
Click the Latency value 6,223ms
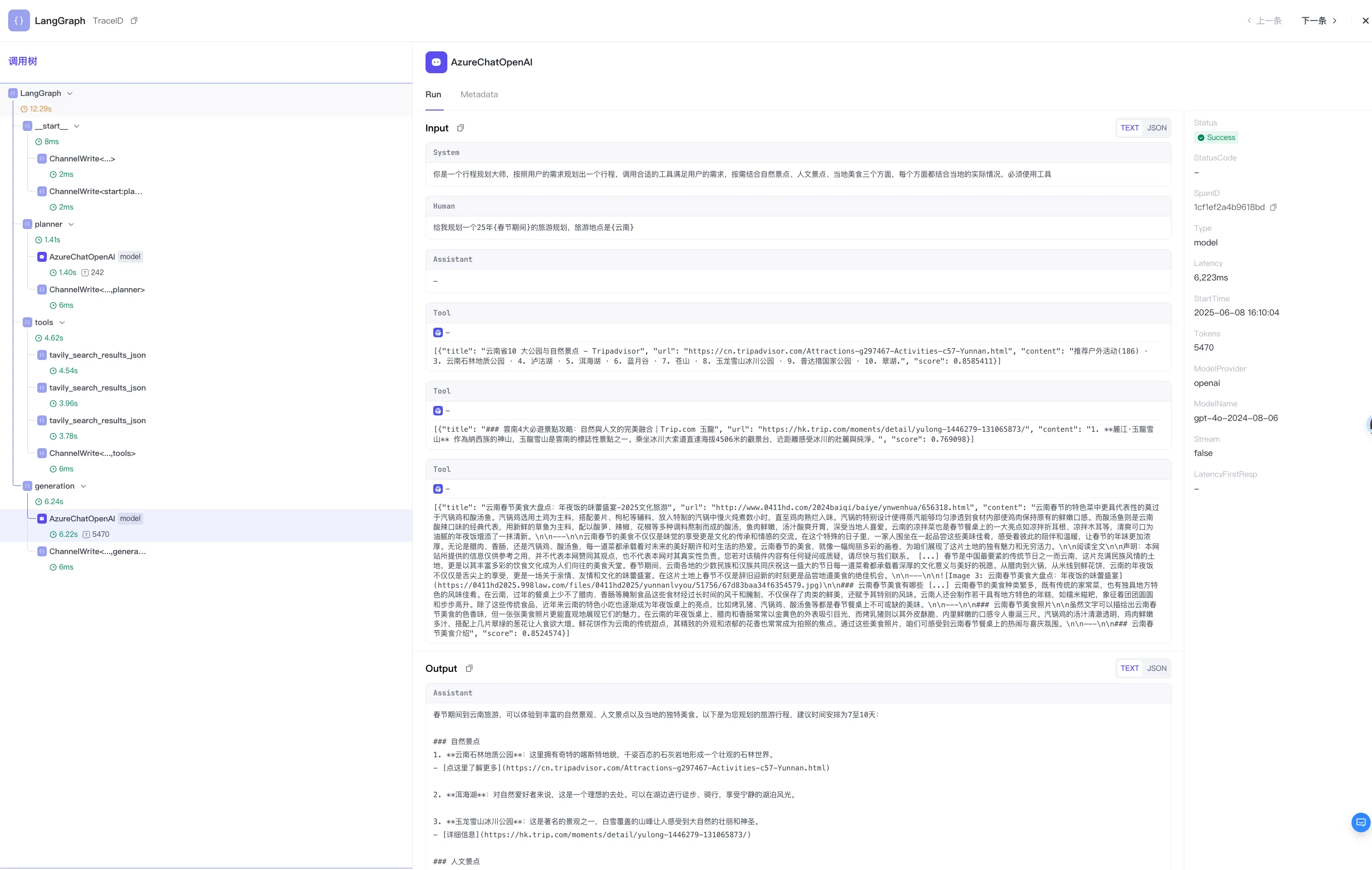[1211, 278]
